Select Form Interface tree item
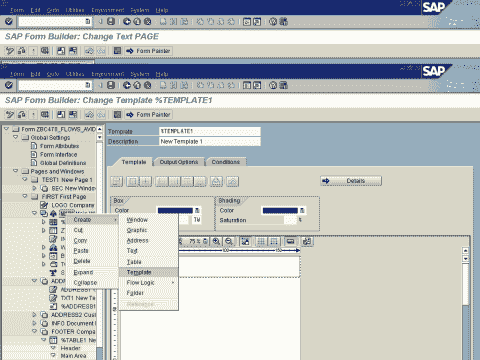Screen dimensions: 480x360 tap(58, 154)
